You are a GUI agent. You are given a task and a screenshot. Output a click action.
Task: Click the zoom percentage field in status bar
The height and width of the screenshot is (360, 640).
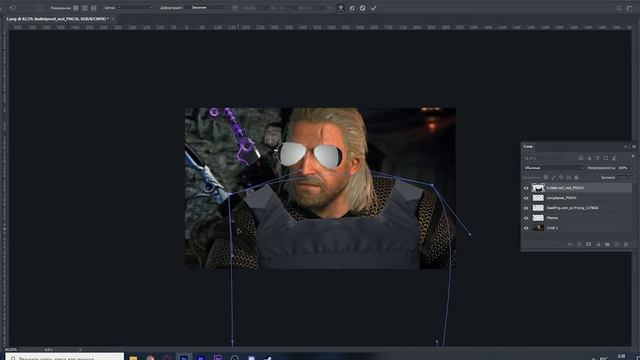click(11, 349)
